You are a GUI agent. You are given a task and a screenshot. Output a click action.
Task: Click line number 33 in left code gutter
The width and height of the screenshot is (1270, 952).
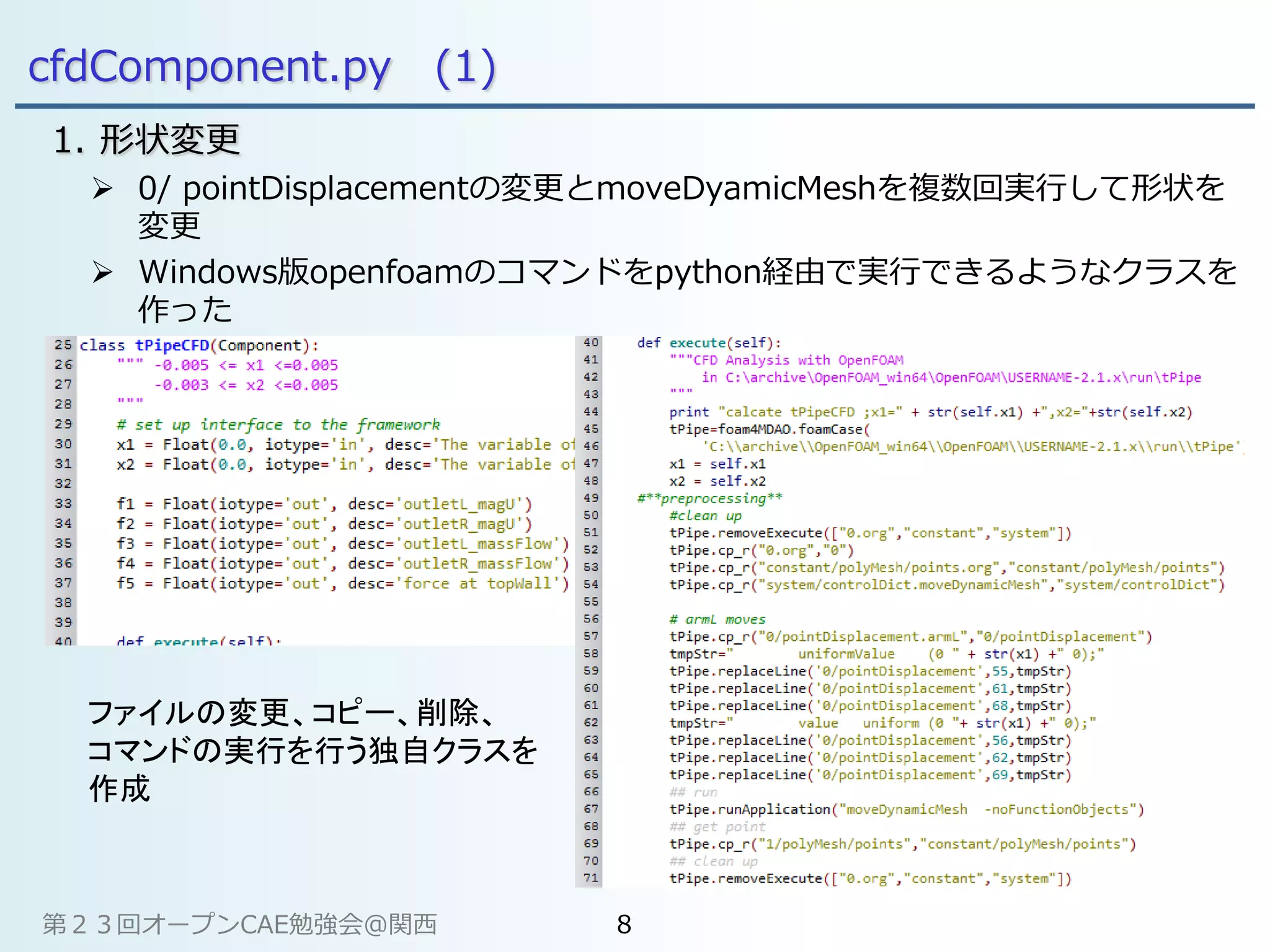coord(63,503)
